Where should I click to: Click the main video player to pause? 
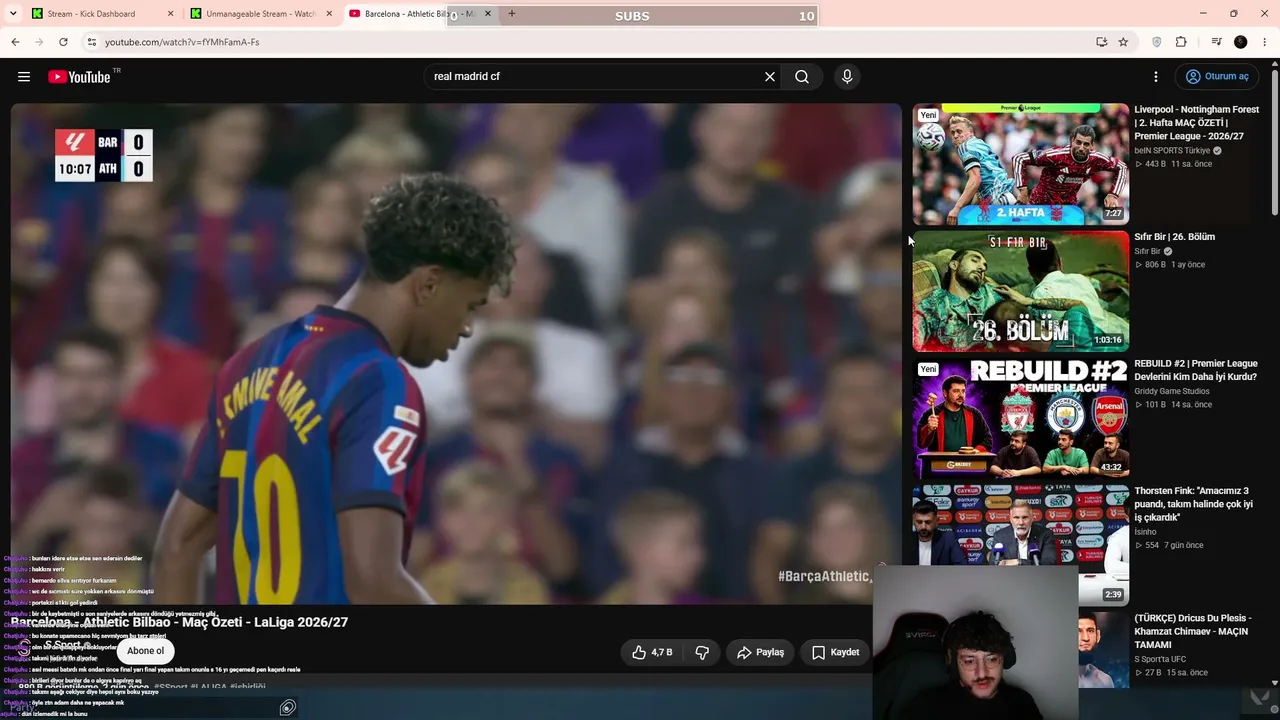click(456, 353)
